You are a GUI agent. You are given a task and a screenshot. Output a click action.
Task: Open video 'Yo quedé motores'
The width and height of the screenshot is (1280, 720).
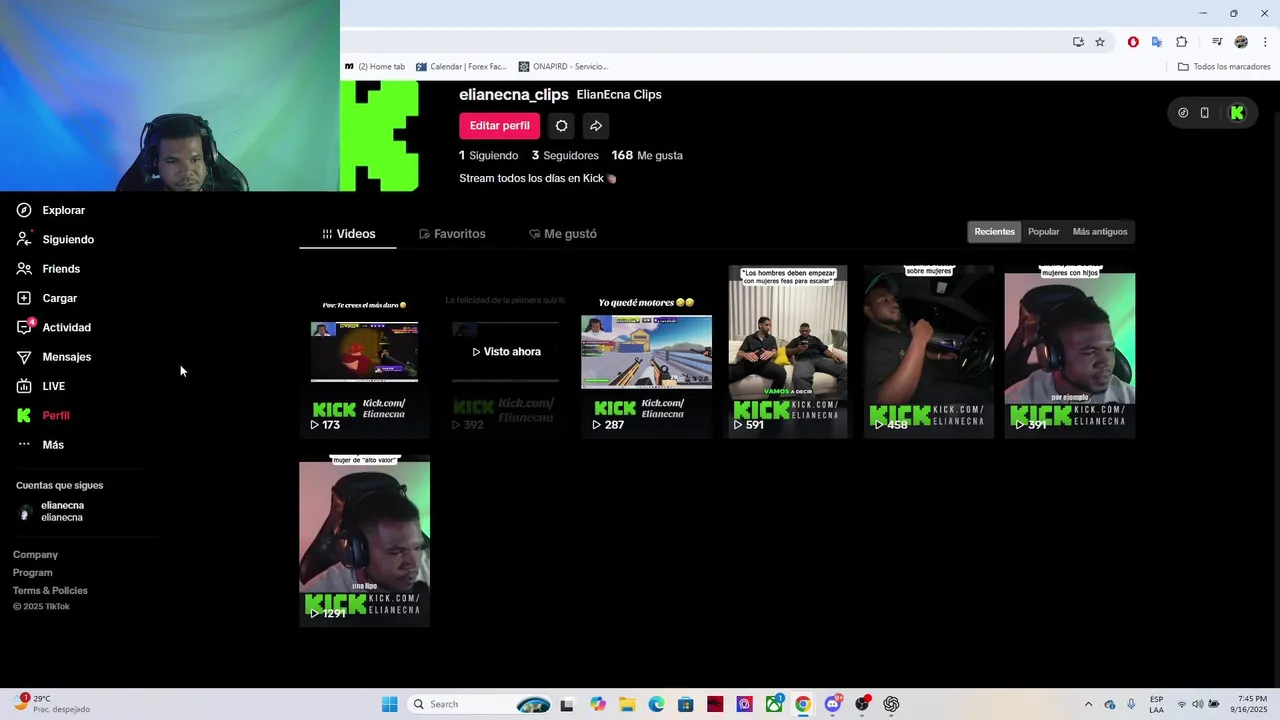(x=646, y=351)
